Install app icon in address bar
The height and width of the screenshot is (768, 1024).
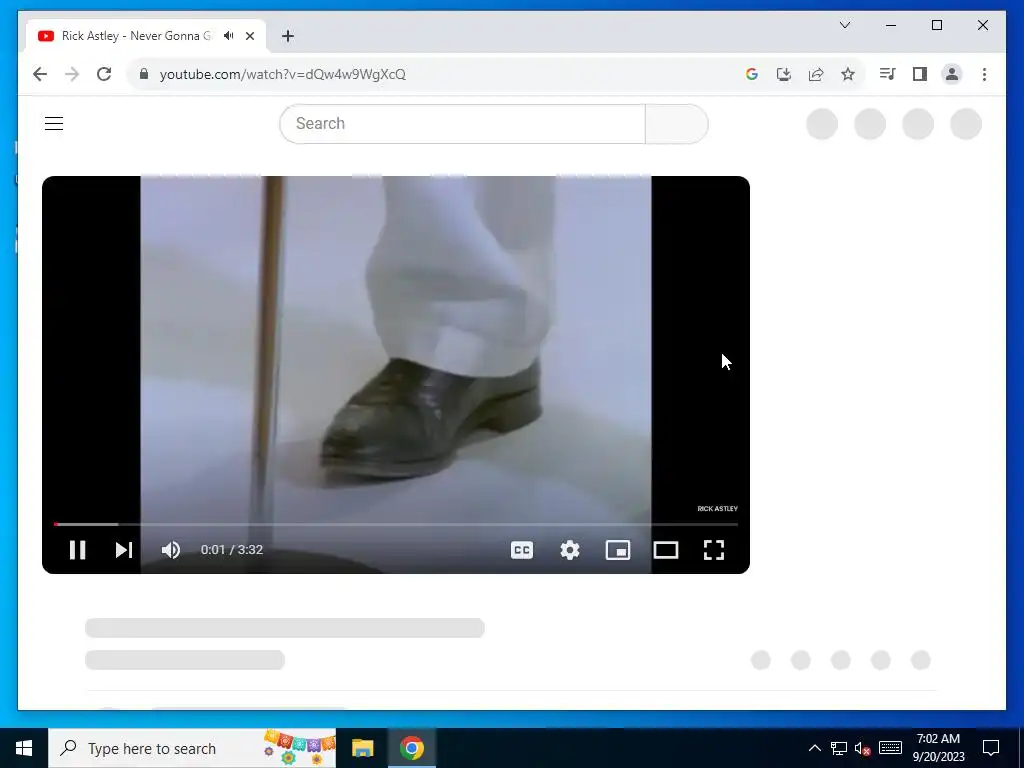pyautogui.click(x=784, y=74)
